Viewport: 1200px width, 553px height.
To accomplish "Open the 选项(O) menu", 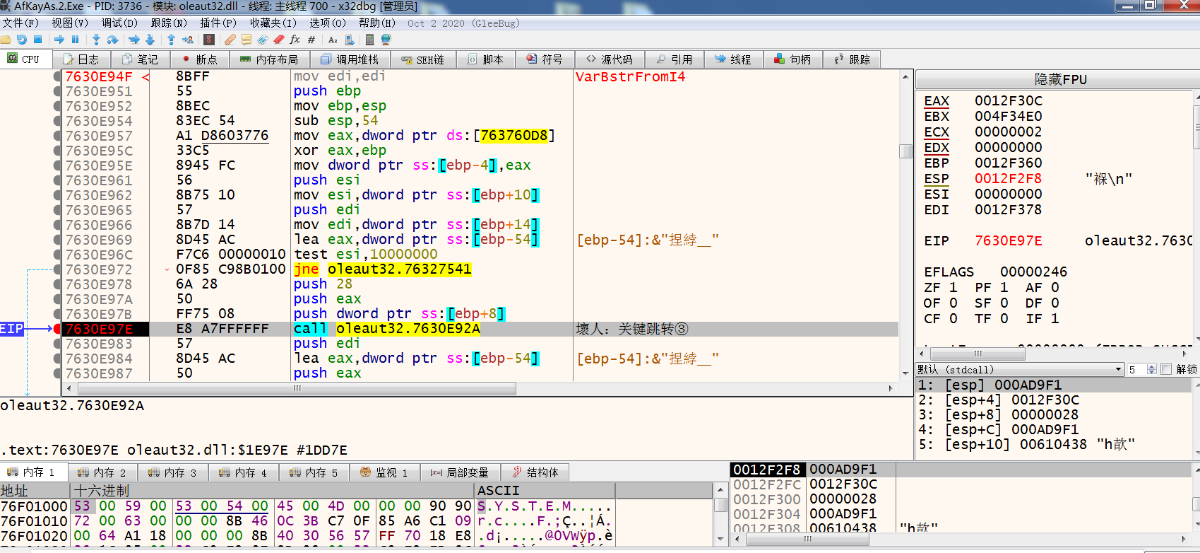I will click(328, 22).
